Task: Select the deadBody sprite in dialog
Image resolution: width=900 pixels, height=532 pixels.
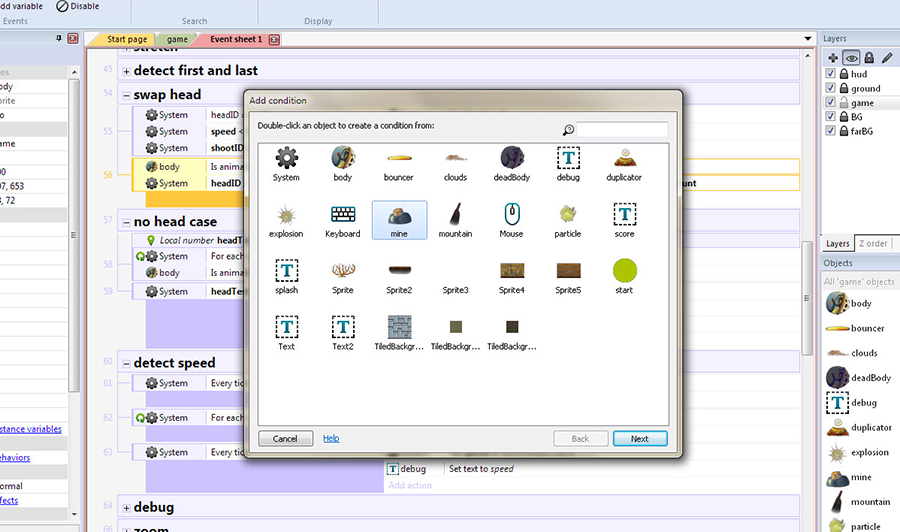Action: tap(511, 159)
